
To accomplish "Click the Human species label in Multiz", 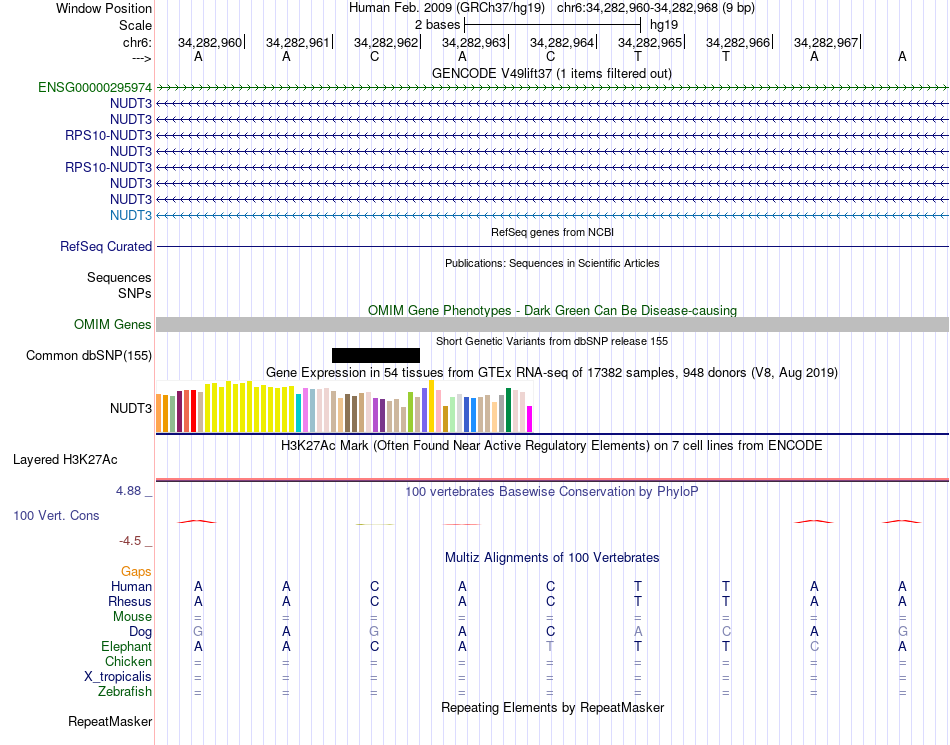I will (131, 586).
